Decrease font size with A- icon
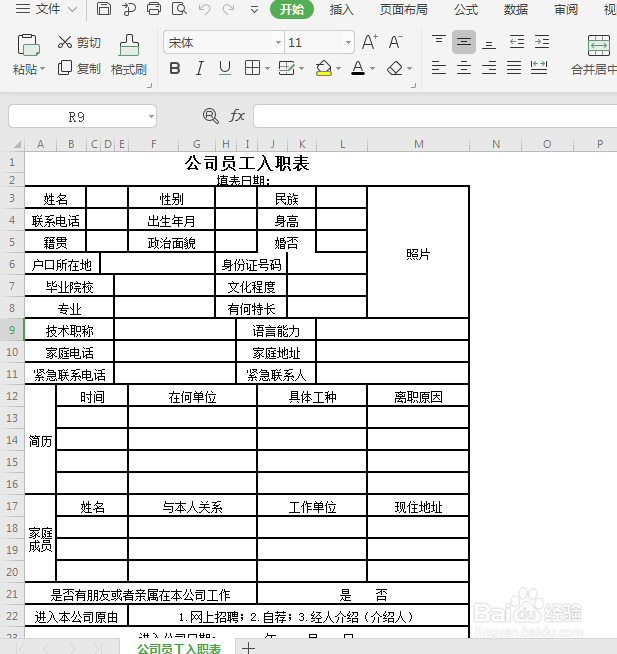 (395, 42)
